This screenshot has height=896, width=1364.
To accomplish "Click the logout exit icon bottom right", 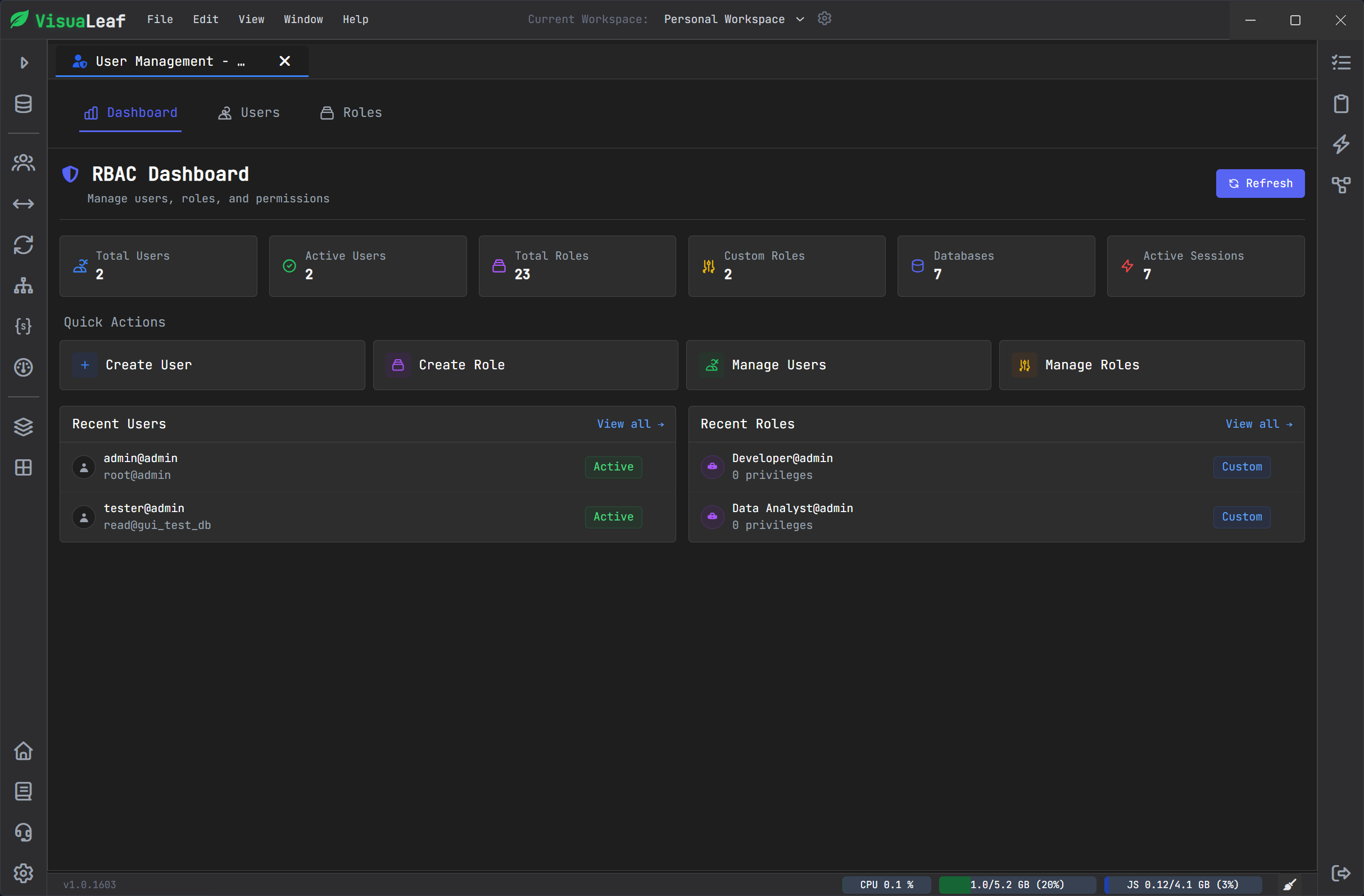I will [1341, 873].
